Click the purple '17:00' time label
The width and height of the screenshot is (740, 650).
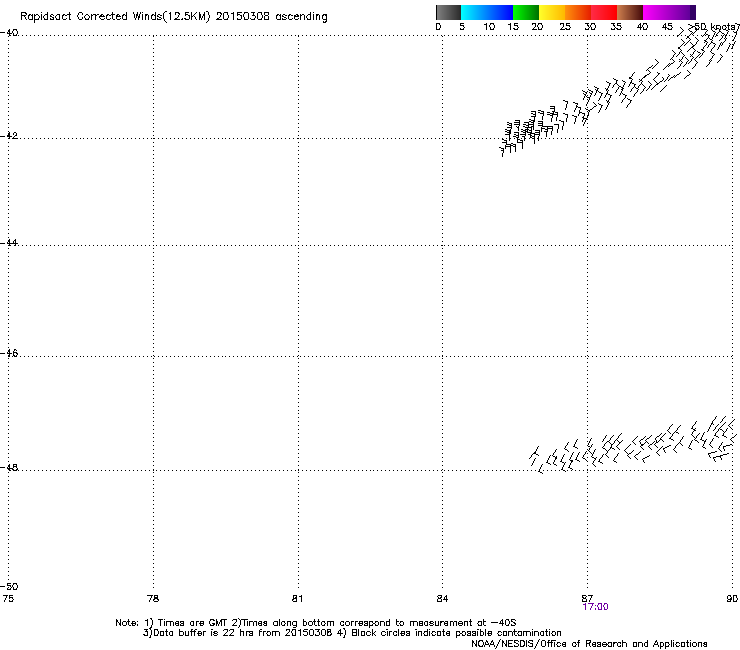click(595, 607)
